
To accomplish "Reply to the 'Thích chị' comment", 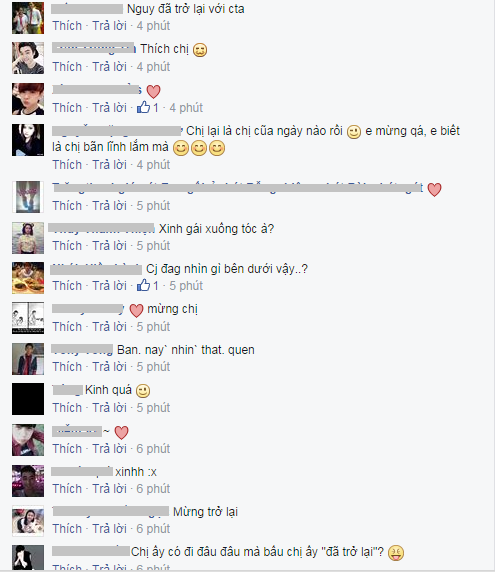I will pos(109,67).
